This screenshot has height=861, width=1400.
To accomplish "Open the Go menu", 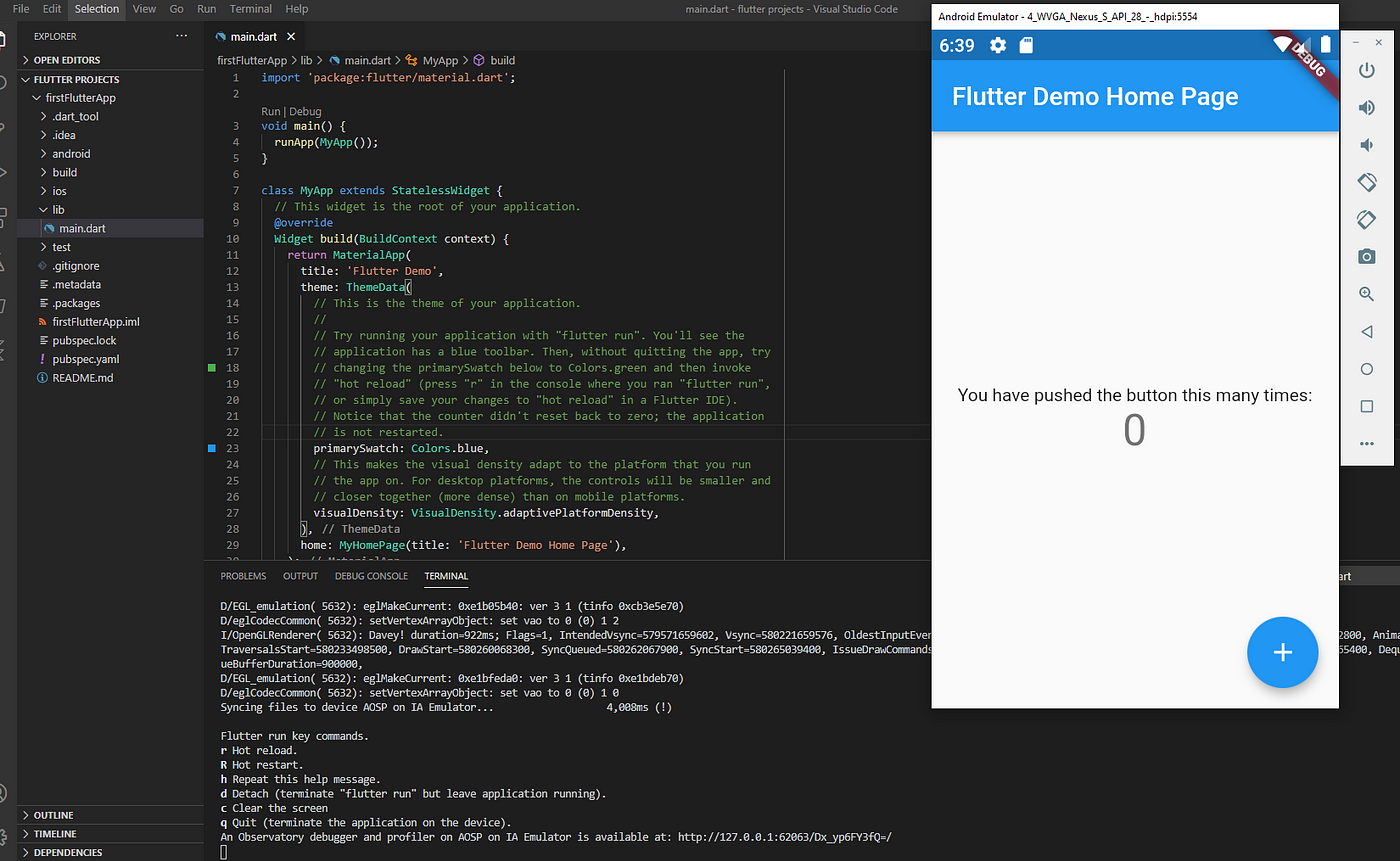I will (x=176, y=8).
